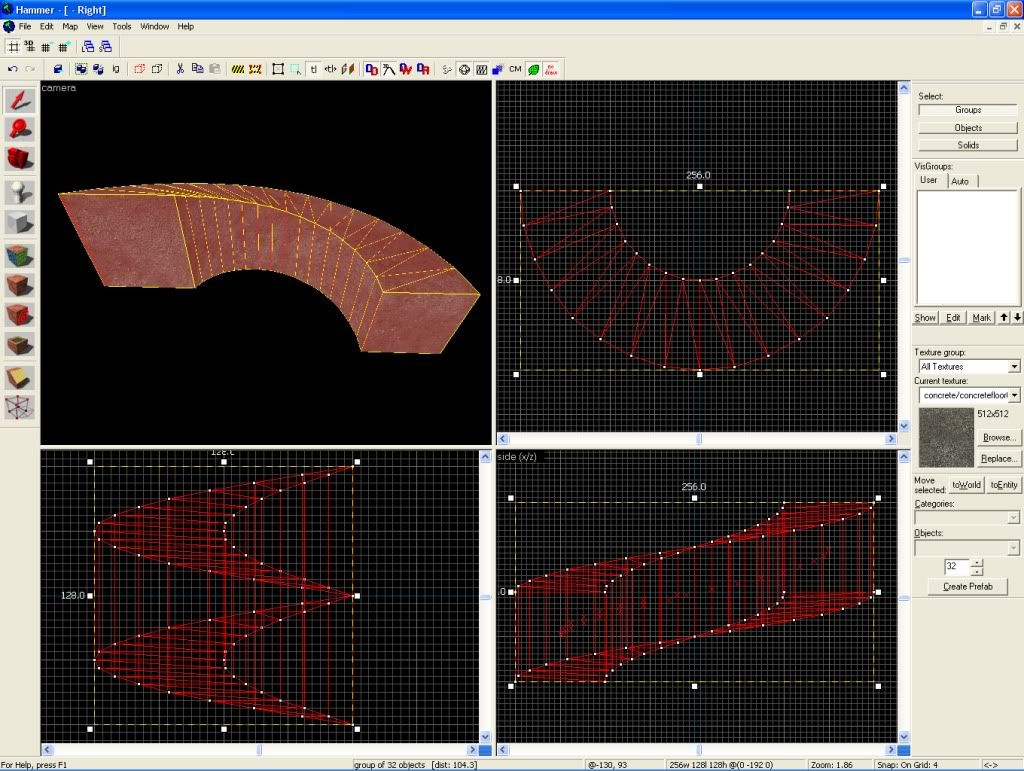Choose the Camera tool
This screenshot has width=1024, height=771.
coord(20,158)
